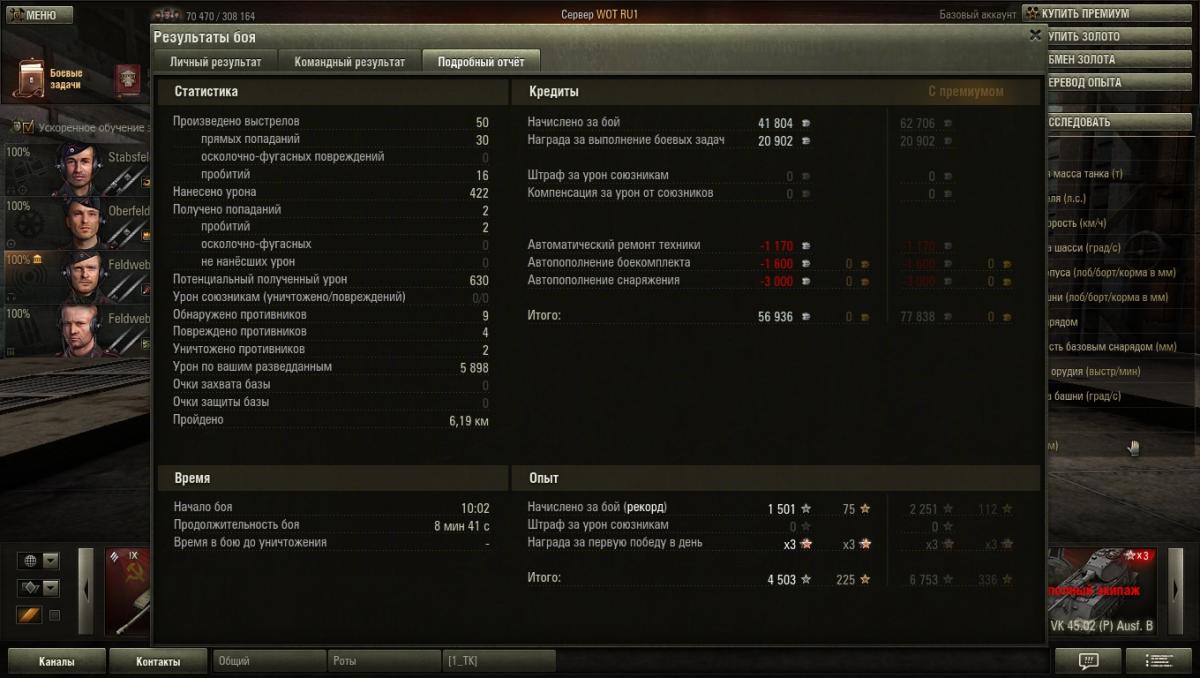The image size is (1200, 678).
Task: Click the КУПИТЬ ПРЕМИУМ button
Action: coord(1107,14)
